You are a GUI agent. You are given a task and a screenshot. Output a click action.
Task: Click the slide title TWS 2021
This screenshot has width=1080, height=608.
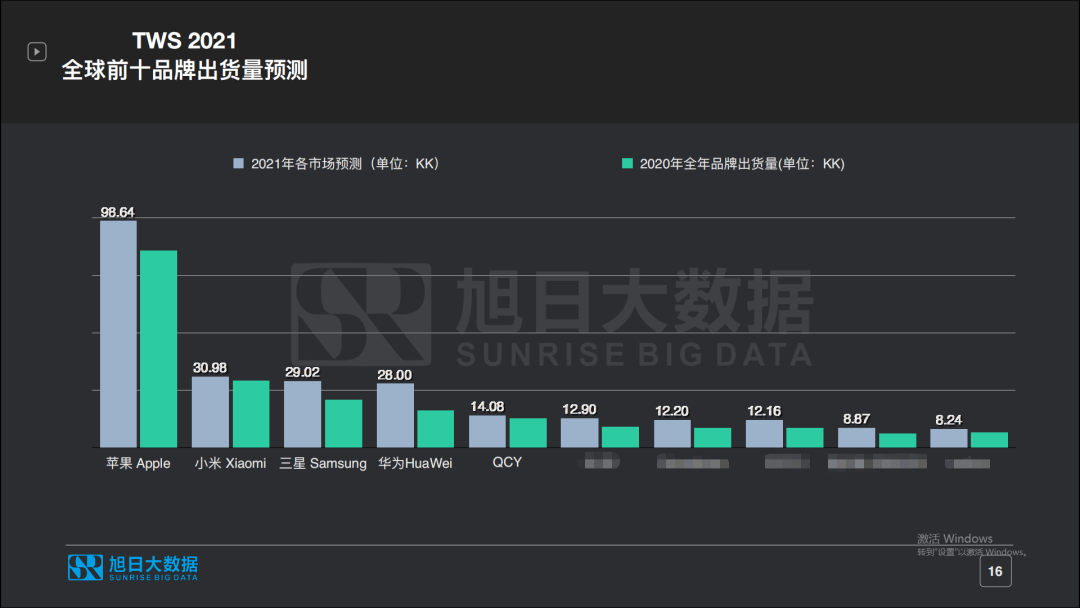(185, 41)
